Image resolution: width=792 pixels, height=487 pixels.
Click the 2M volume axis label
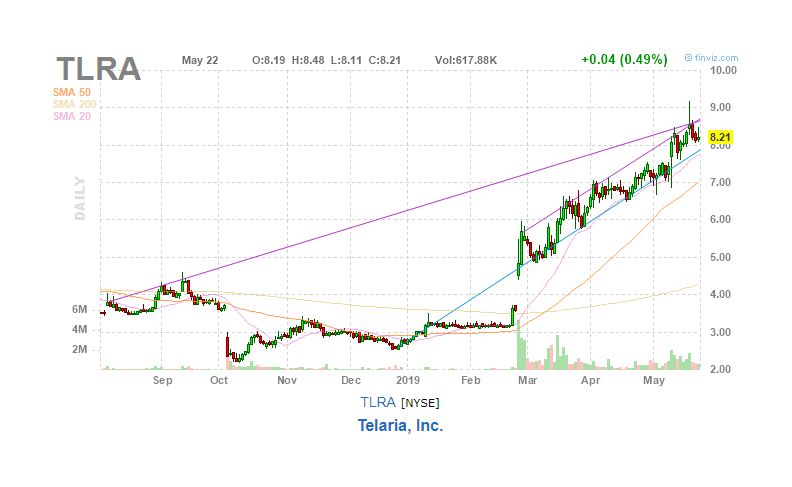tap(79, 350)
